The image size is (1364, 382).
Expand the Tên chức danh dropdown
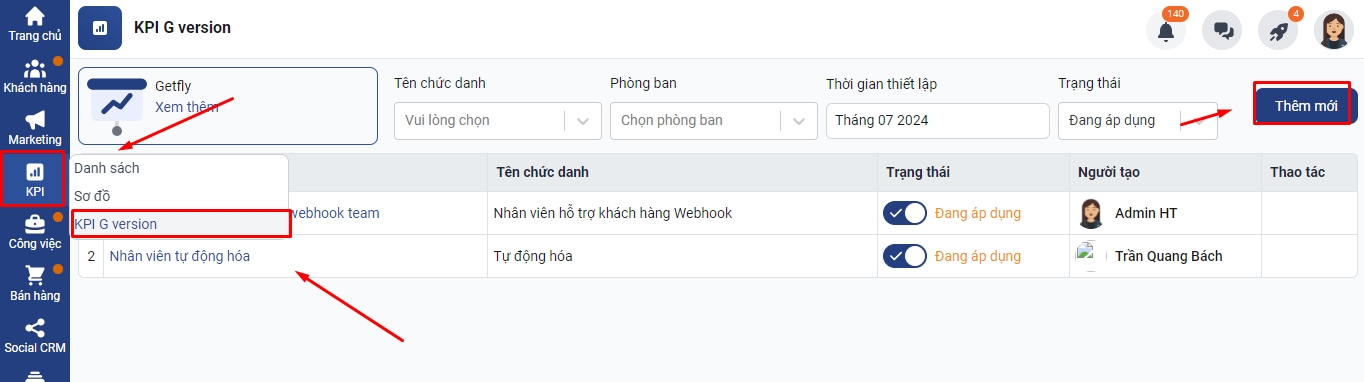(498, 120)
